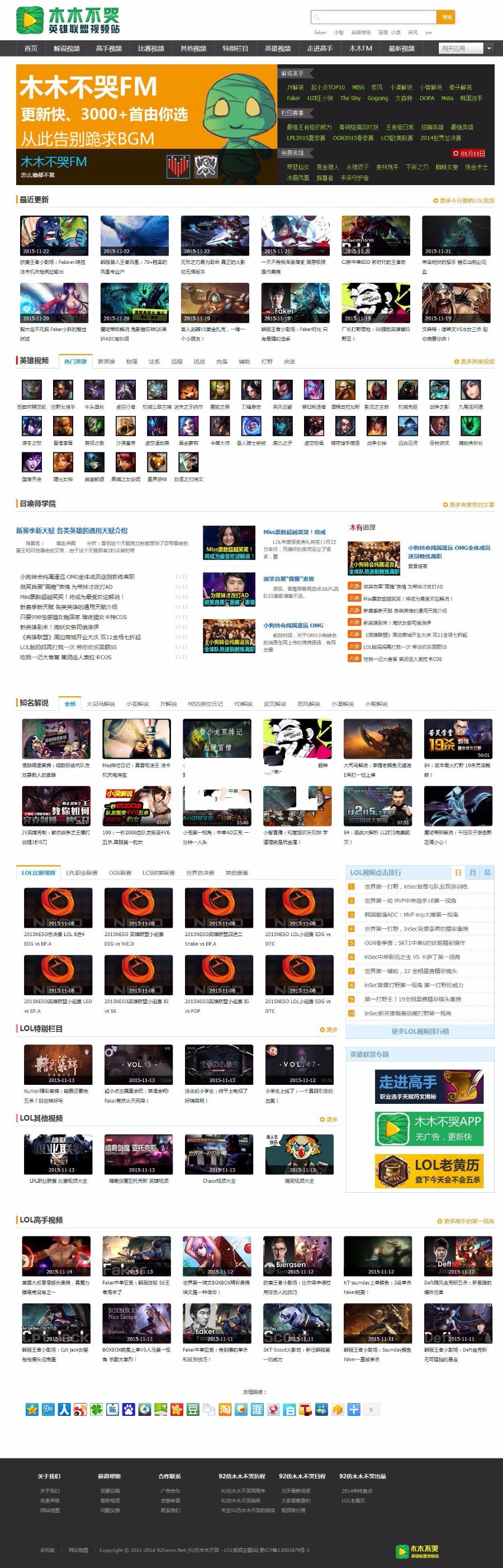The image size is (503, 1568).
Task: Click the 刀锋意志 champion icon
Action: coord(251,390)
